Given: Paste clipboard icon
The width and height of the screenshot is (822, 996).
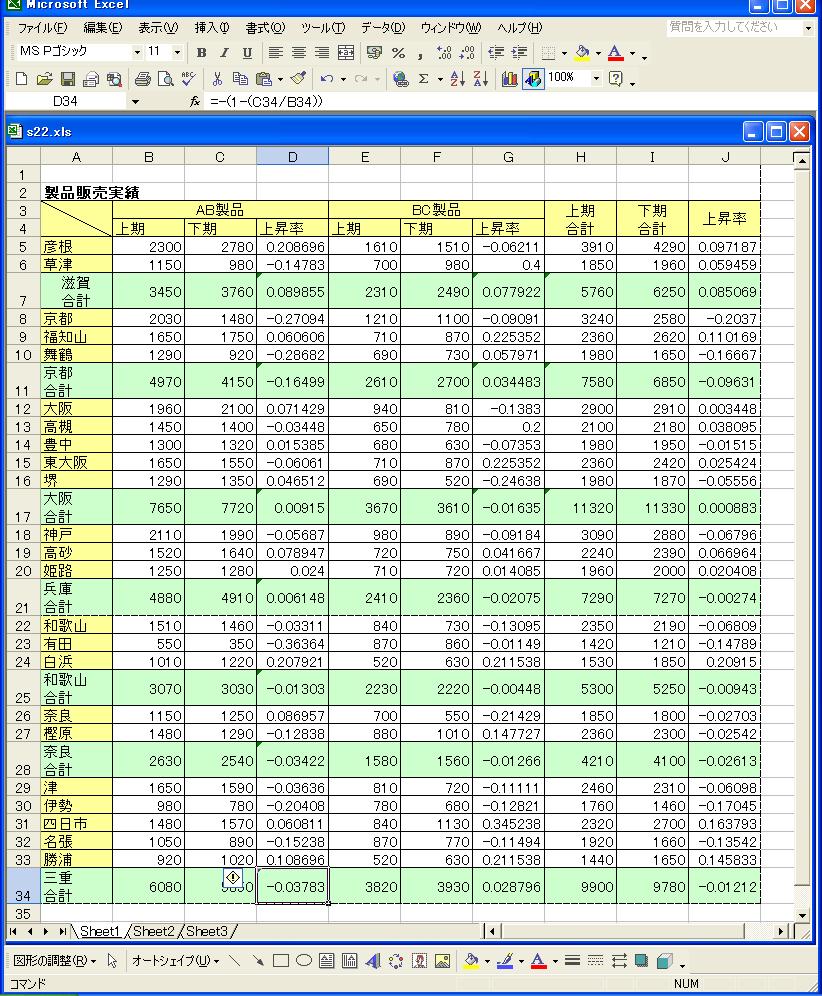Looking at the screenshot, I should coord(264,79).
